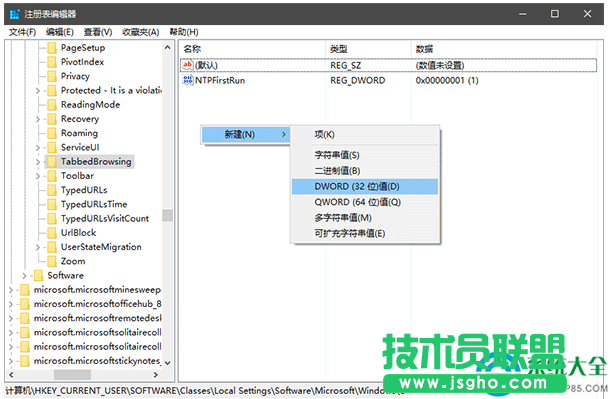Choose 可扩充字符串值(E) in submenu
This screenshot has width=610, height=399.
[365, 233]
